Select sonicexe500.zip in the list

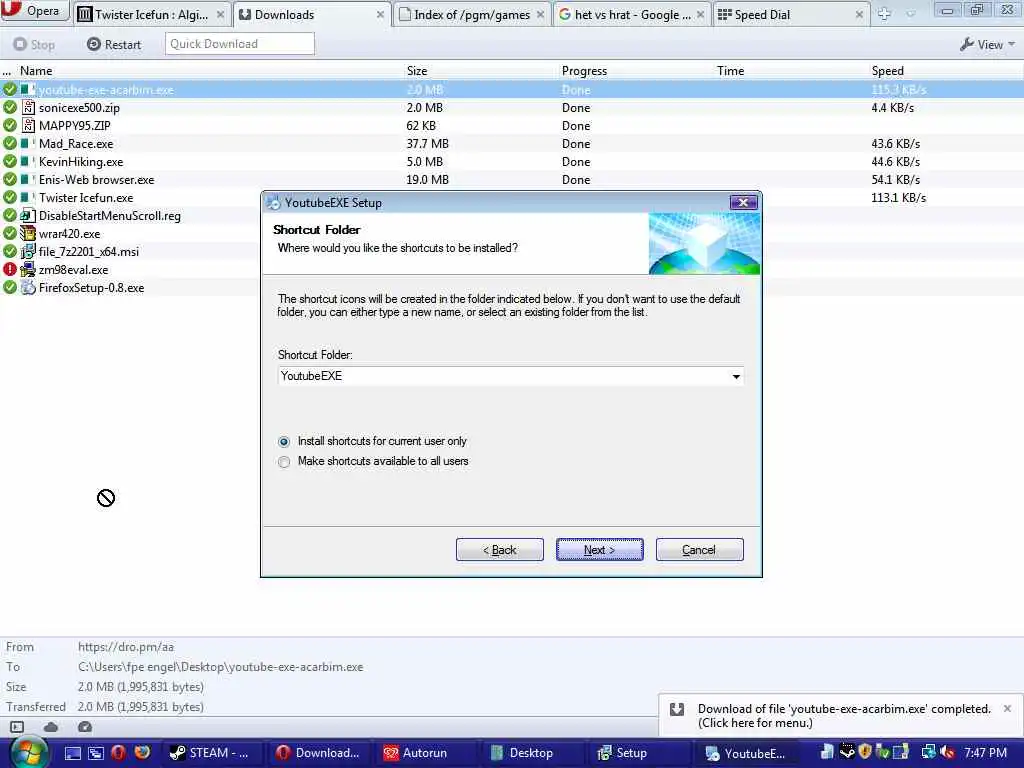[512, 108]
